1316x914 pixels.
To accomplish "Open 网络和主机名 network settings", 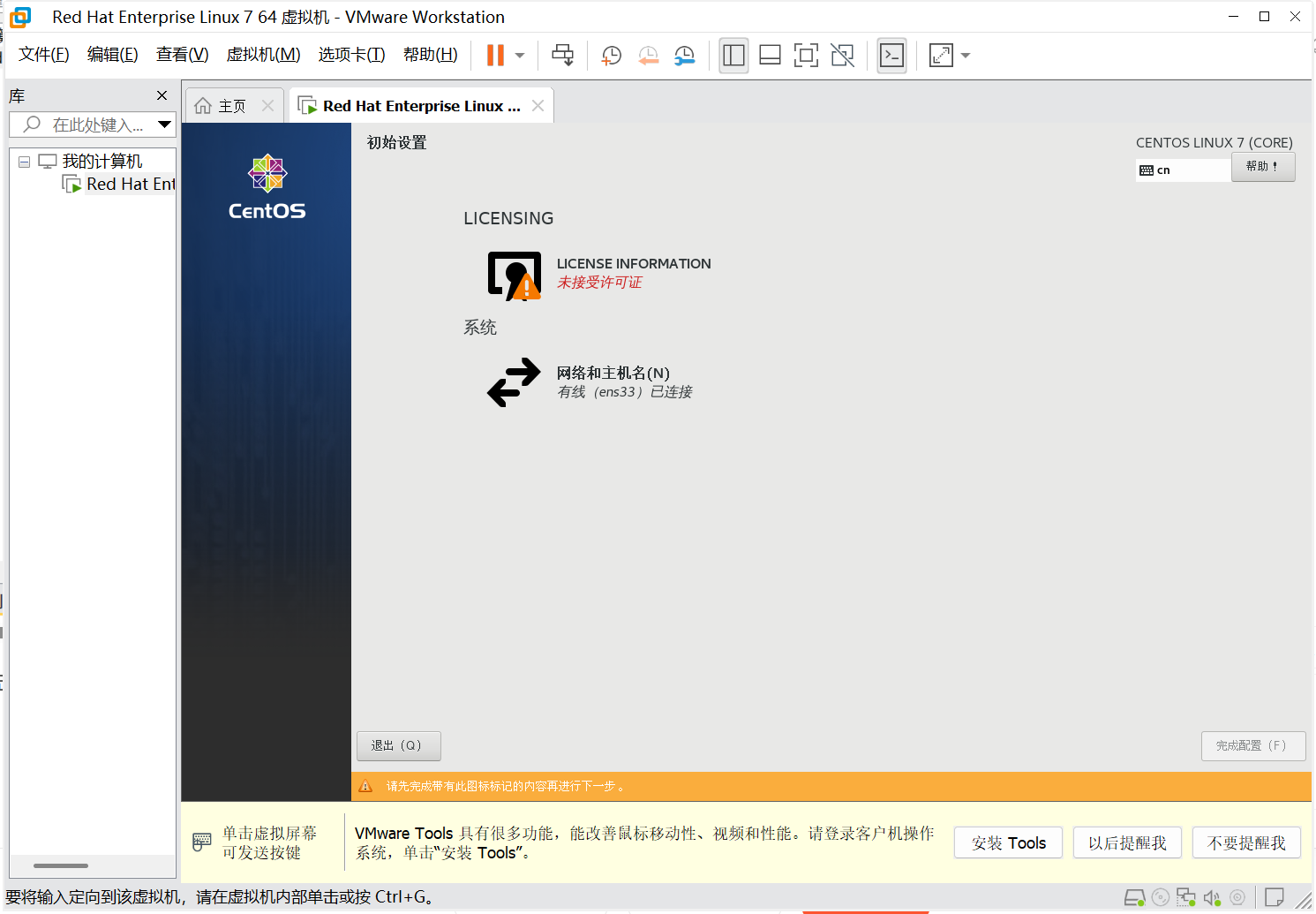I will tap(611, 373).
